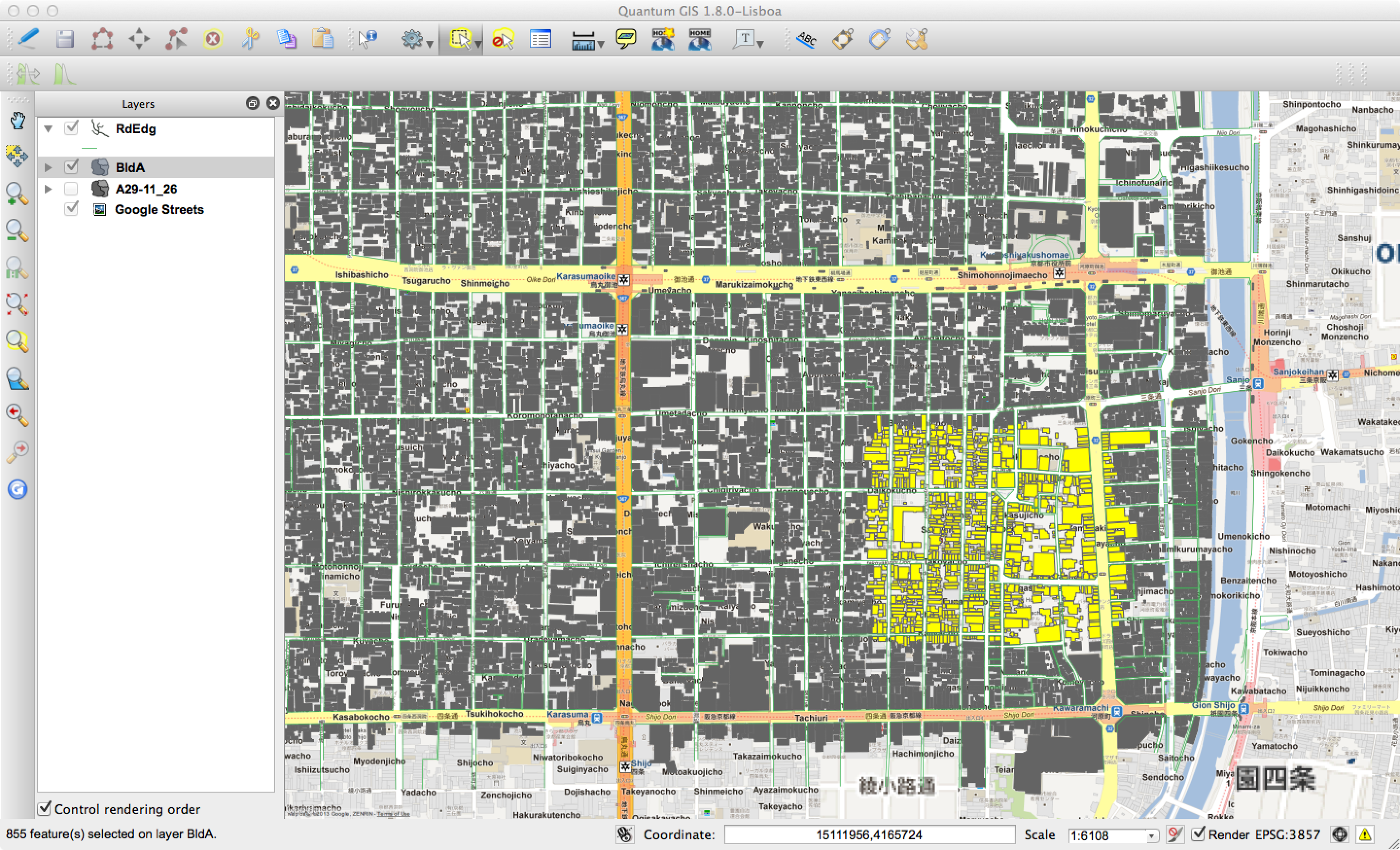This screenshot has width=1400, height=850.
Task: Select the A29-11_26 layer name
Action: pos(146,189)
